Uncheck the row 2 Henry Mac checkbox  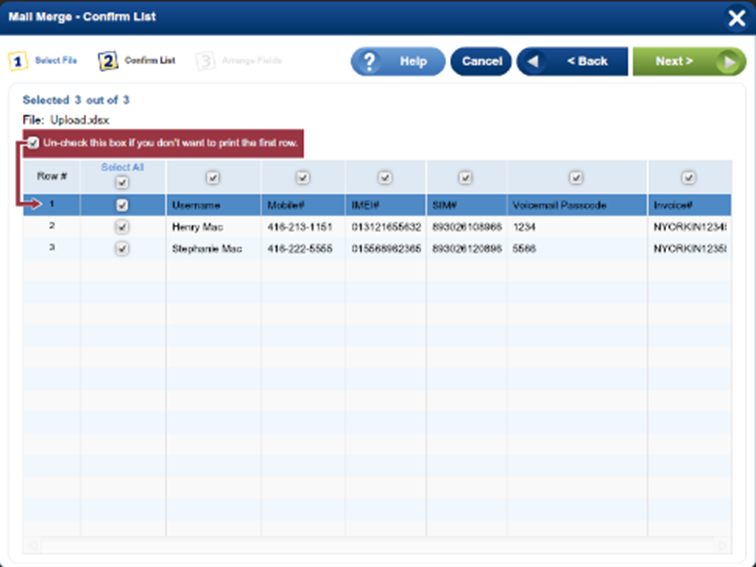122,227
